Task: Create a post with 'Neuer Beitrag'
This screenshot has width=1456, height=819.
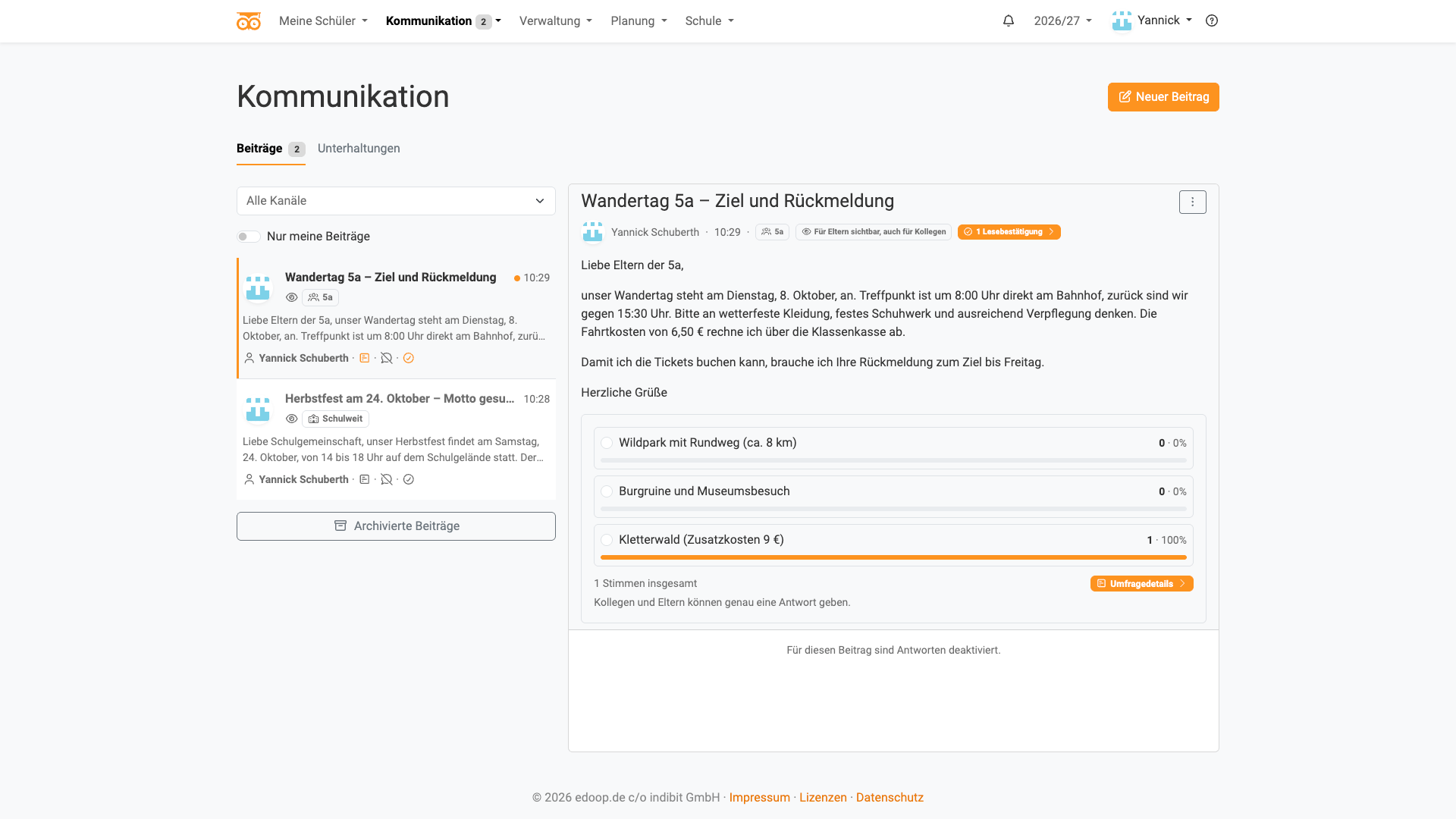Action: pos(1163,97)
